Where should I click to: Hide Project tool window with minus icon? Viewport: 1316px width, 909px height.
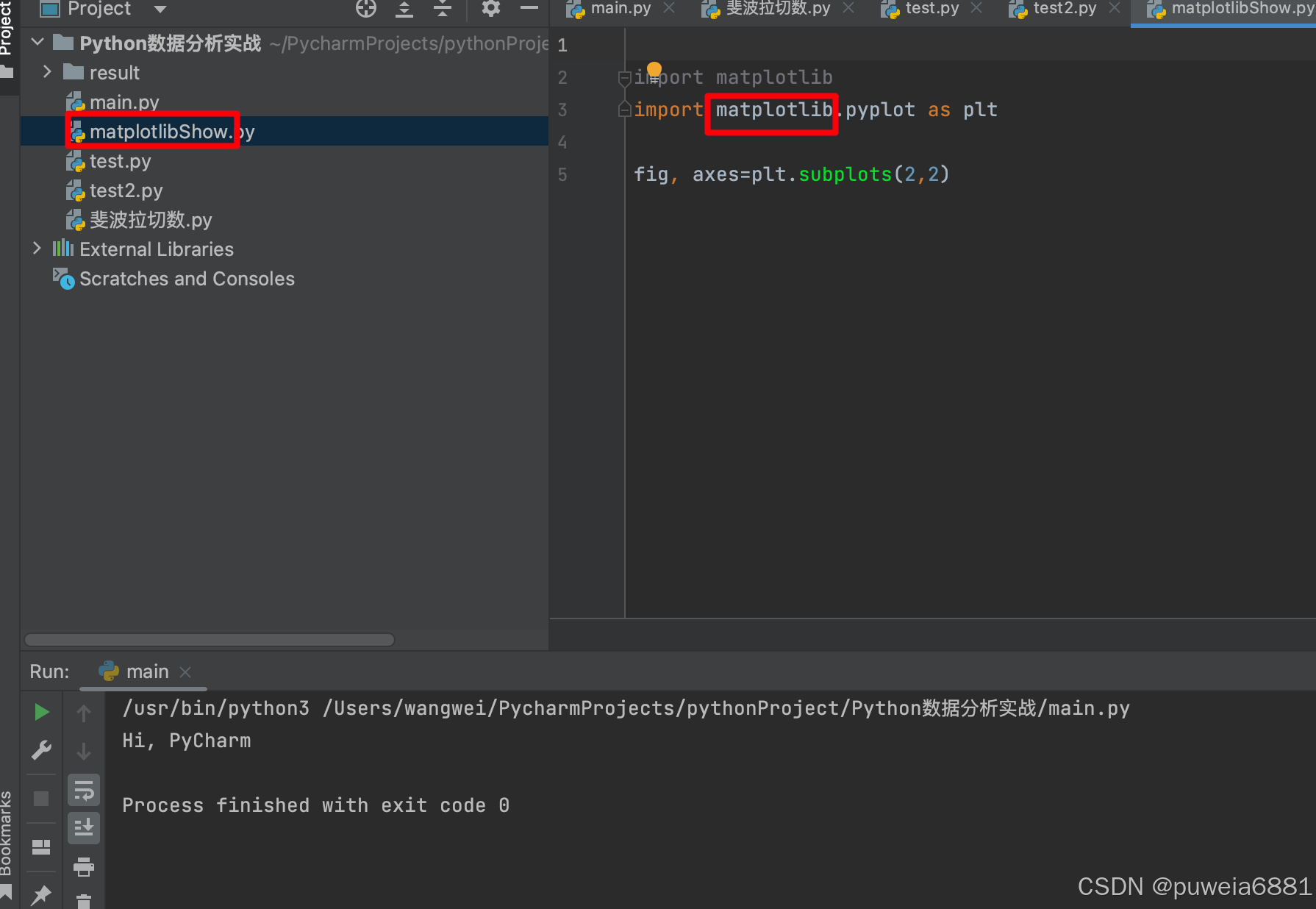coord(529,9)
